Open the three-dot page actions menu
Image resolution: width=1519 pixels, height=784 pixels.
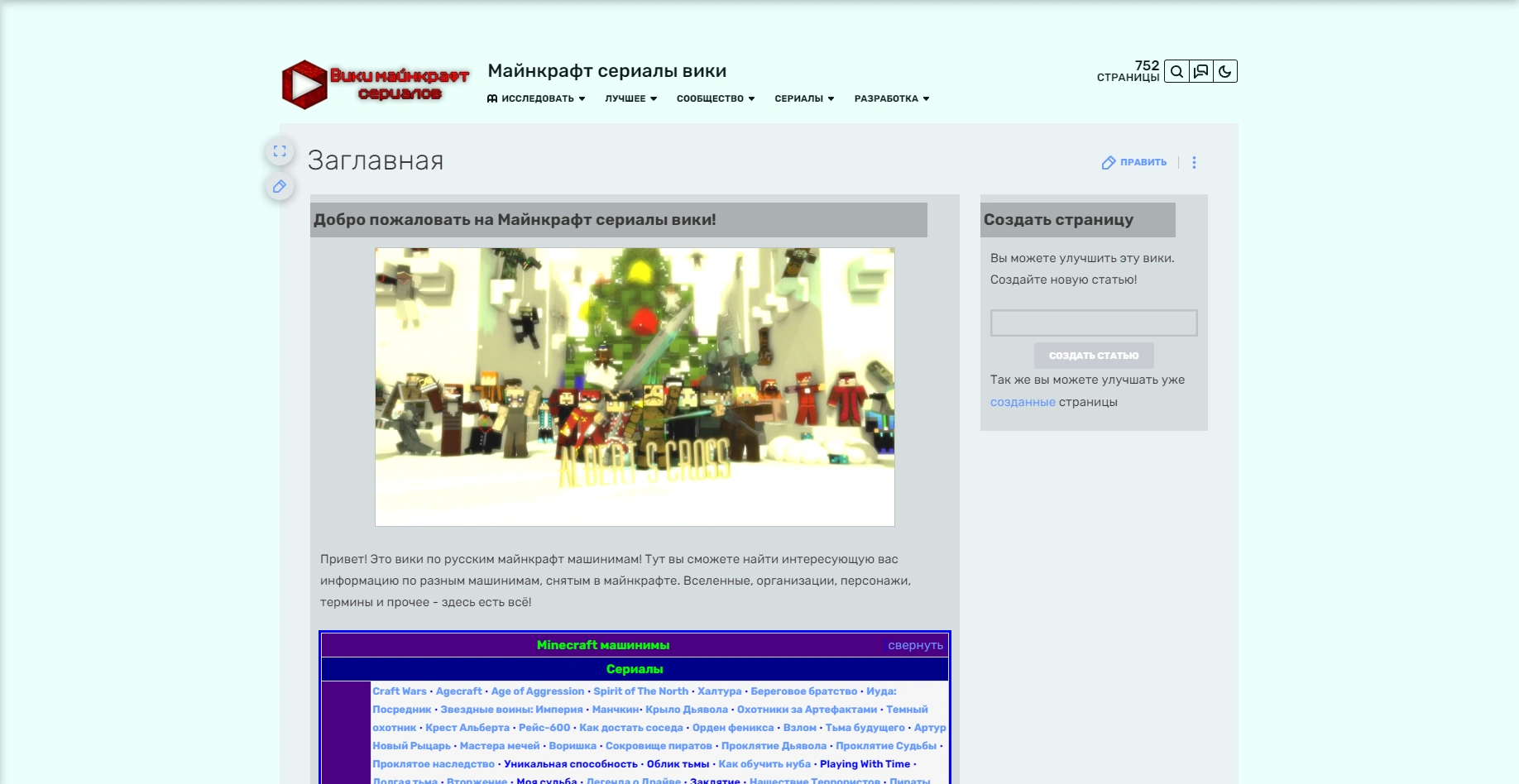tap(1194, 162)
